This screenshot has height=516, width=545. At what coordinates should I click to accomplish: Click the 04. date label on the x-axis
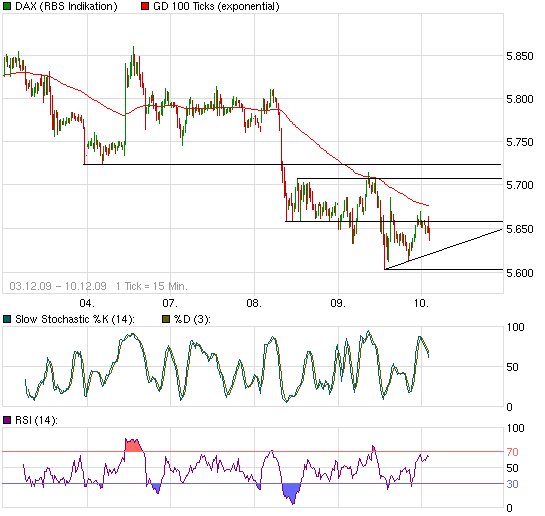point(87,303)
